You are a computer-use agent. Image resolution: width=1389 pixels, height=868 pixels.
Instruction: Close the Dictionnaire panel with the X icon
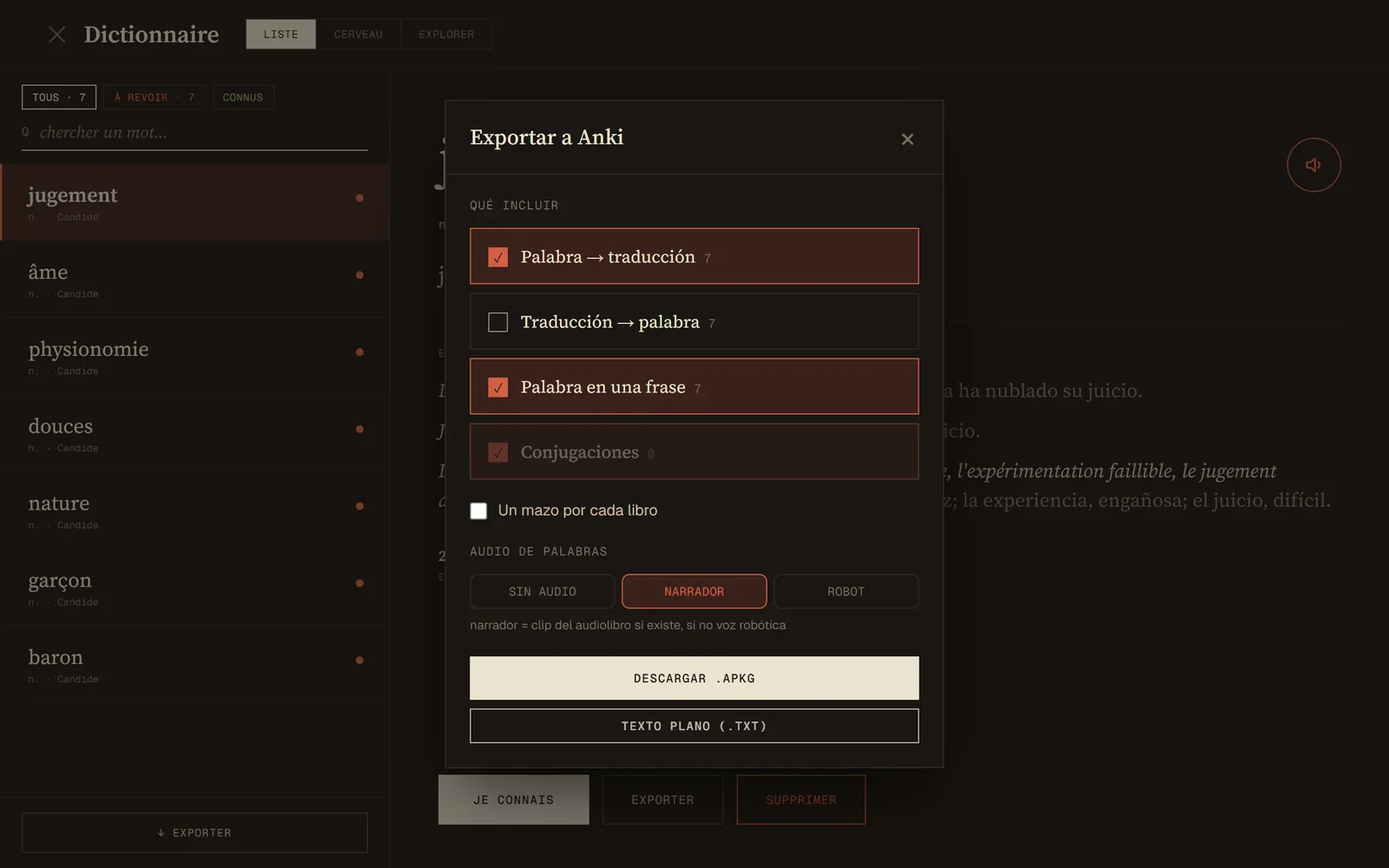57,35
